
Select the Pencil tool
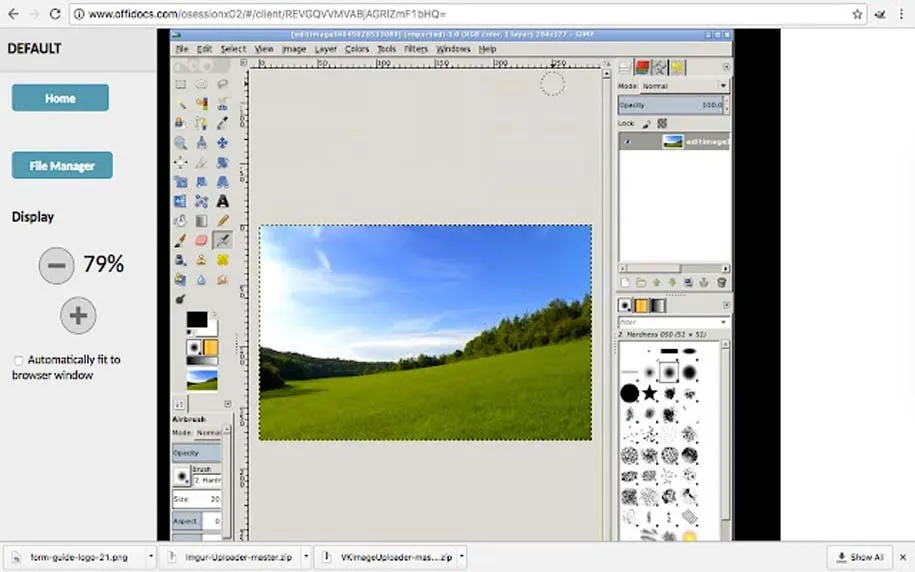222,221
